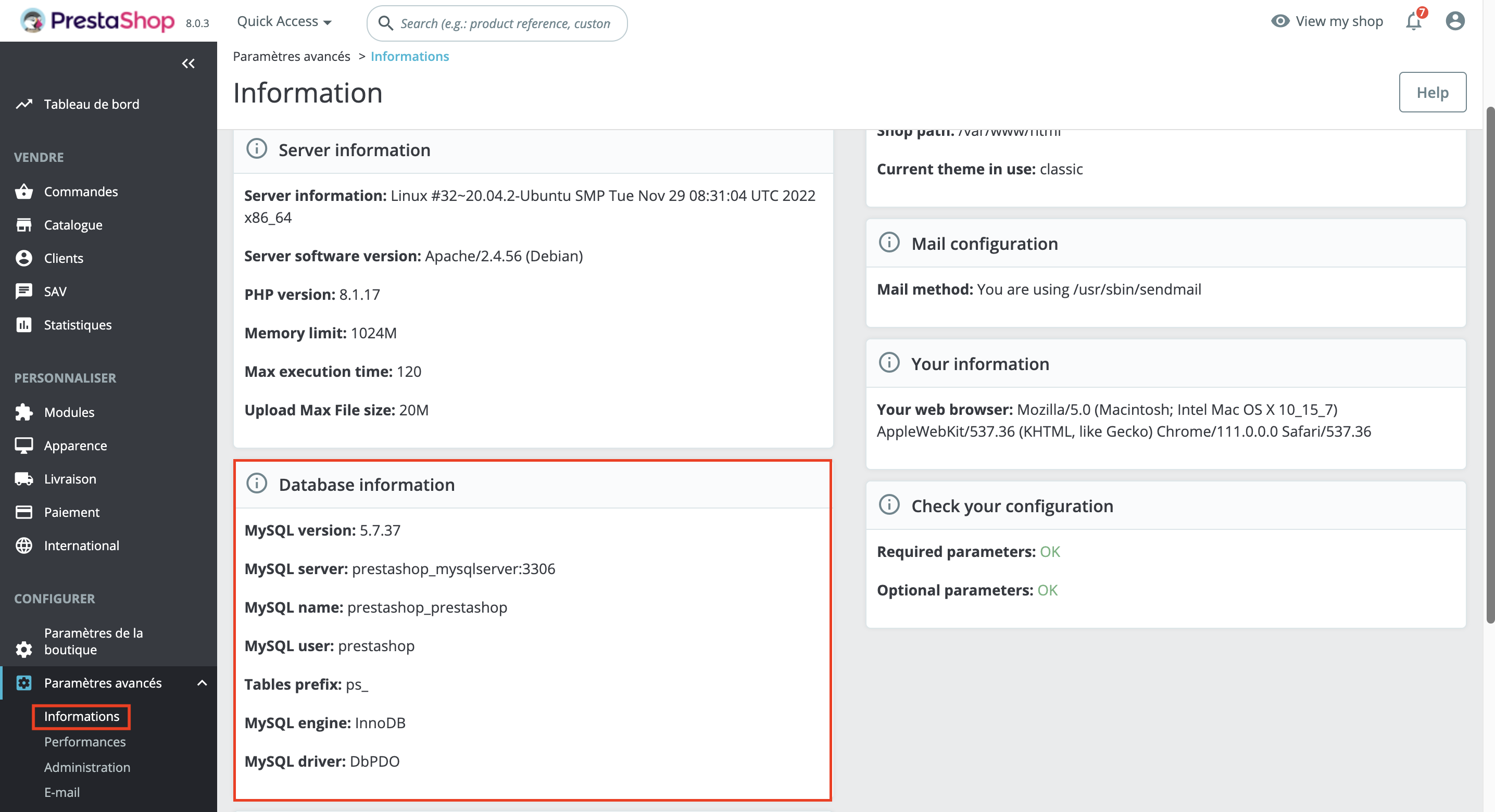Select Performances submenu item
1495x812 pixels.
pyautogui.click(x=85, y=742)
